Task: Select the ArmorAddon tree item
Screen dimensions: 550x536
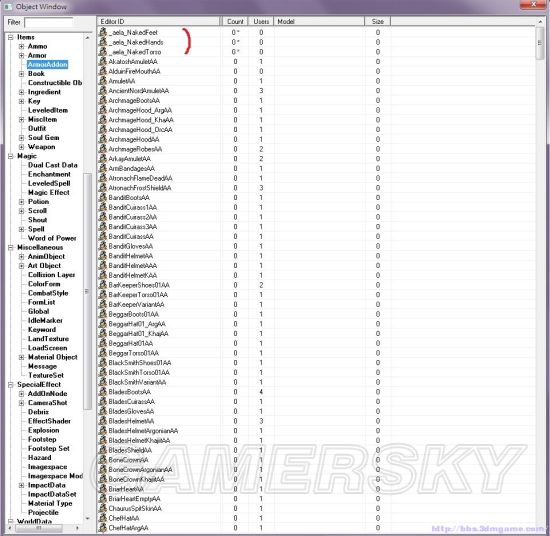Action: click(x=47, y=65)
